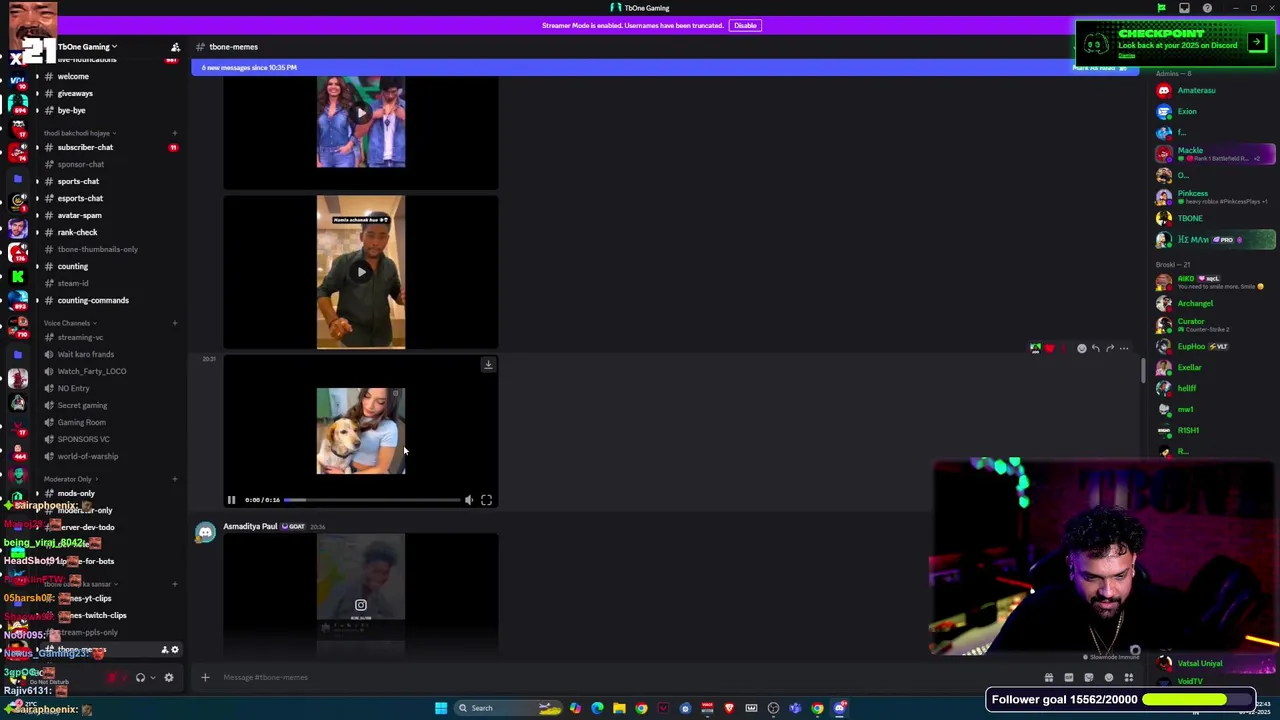1280x720 pixels.
Task: Play the top video thumbnail of two people
Action: [361, 113]
